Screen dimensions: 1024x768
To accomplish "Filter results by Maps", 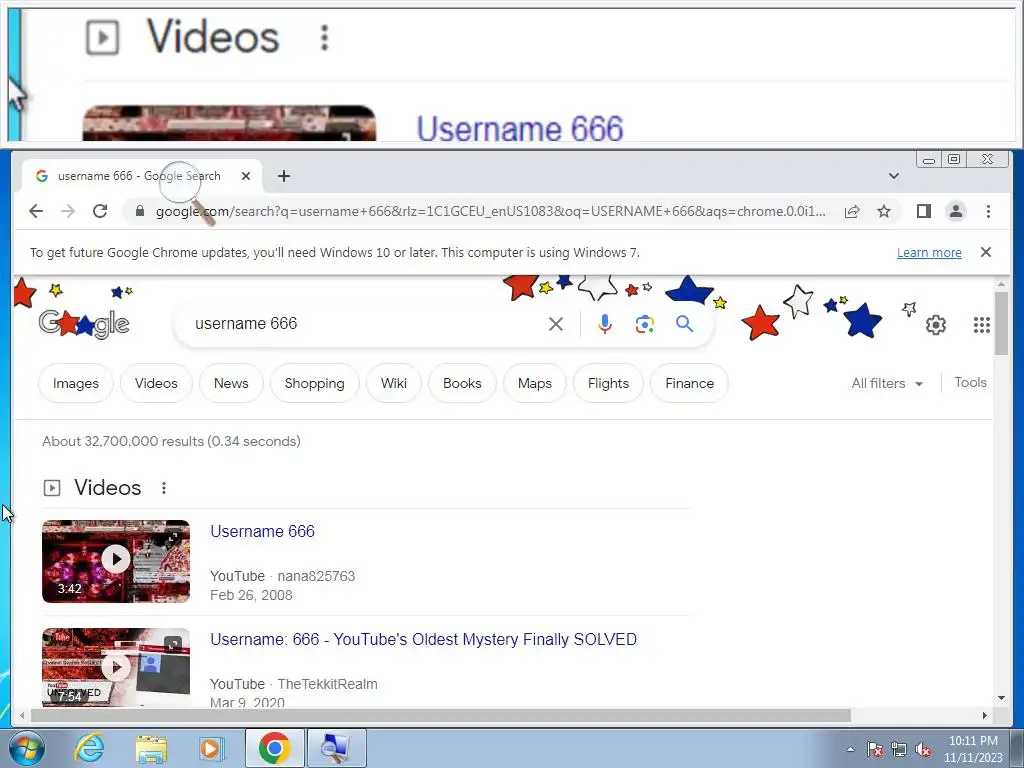I will coord(535,383).
